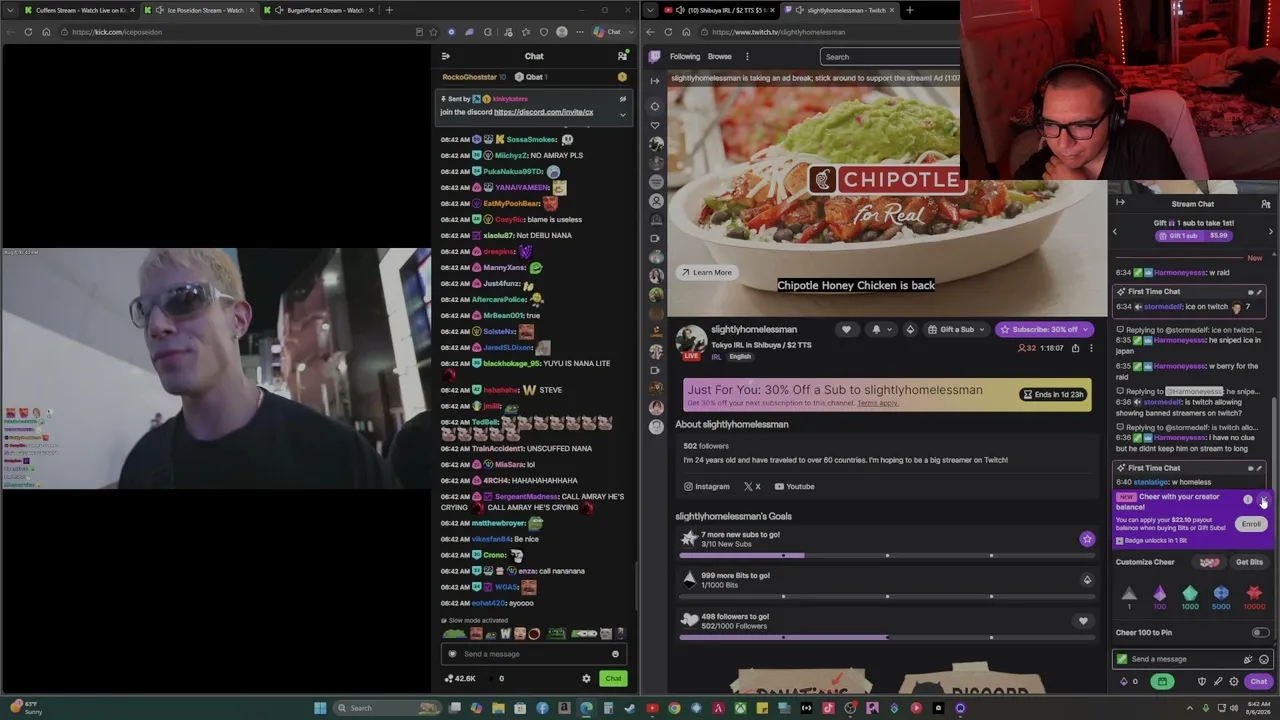The image size is (1280, 720).
Task: Click the Kick address bar URL
Action: (x=116, y=32)
